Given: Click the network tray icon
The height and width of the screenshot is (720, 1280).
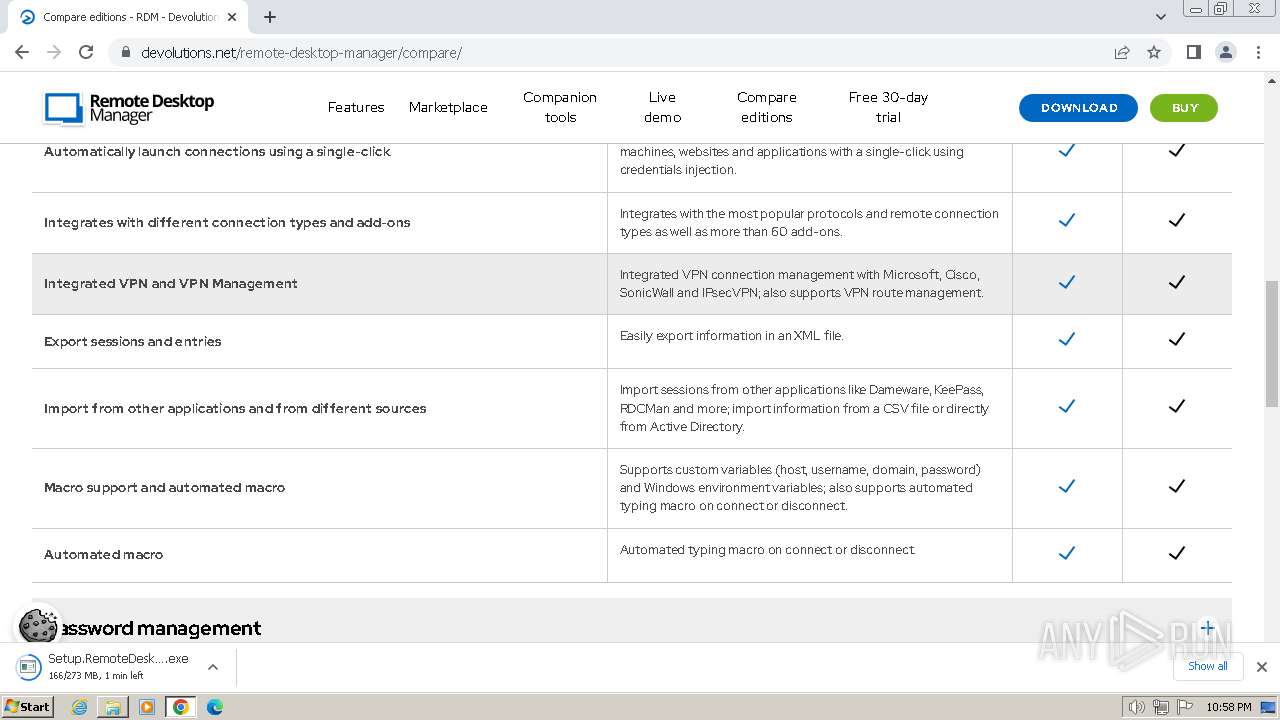Looking at the screenshot, I should coord(1160,707).
